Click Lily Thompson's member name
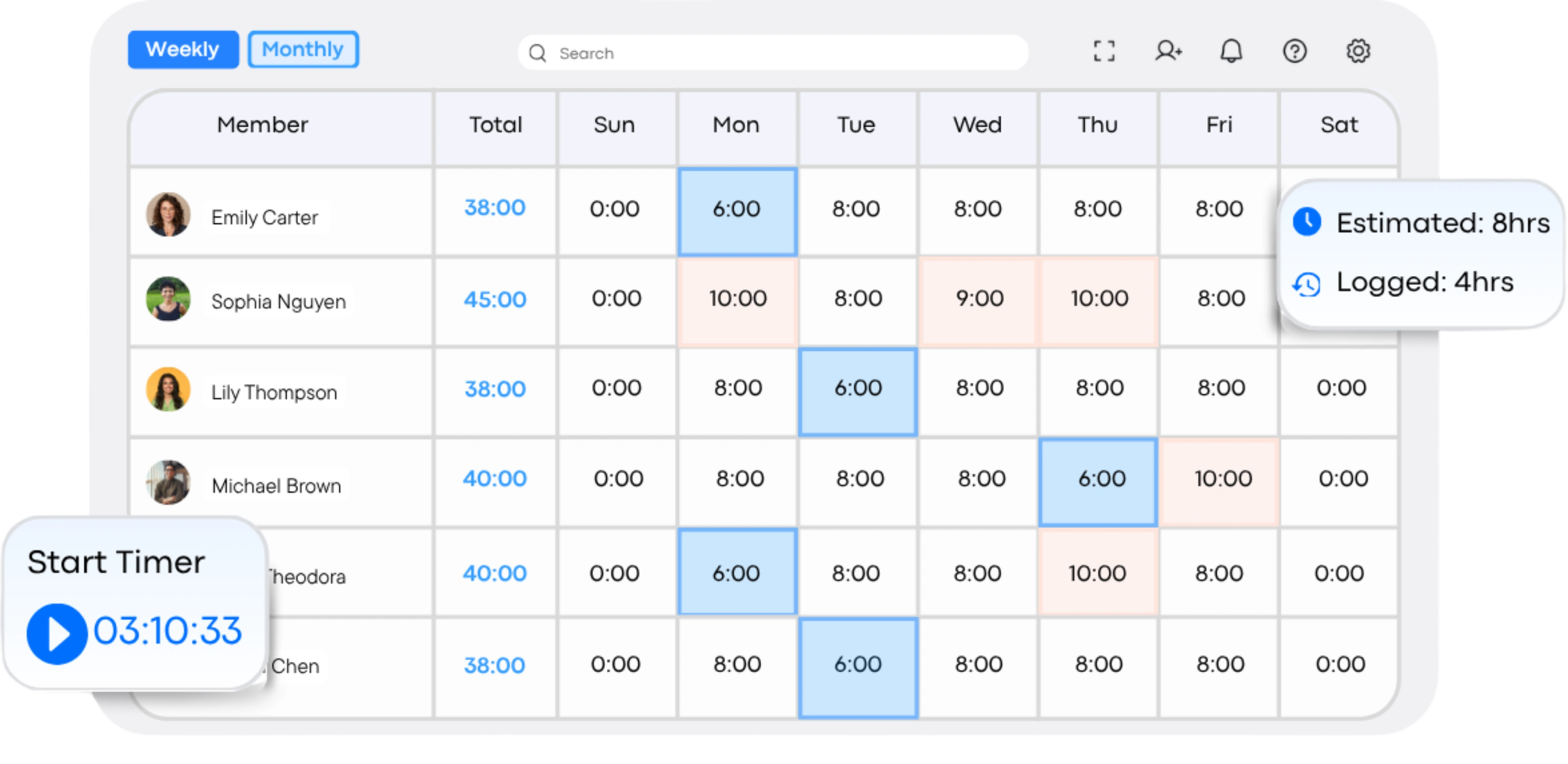Viewport: 1568px width, 764px height. [x=274, y=392]
